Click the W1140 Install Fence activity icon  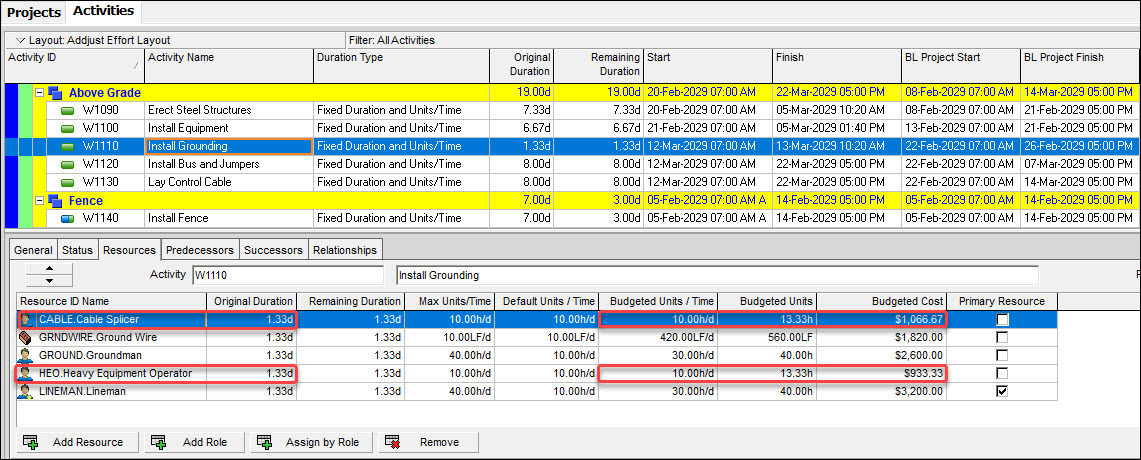coord(68,218)
